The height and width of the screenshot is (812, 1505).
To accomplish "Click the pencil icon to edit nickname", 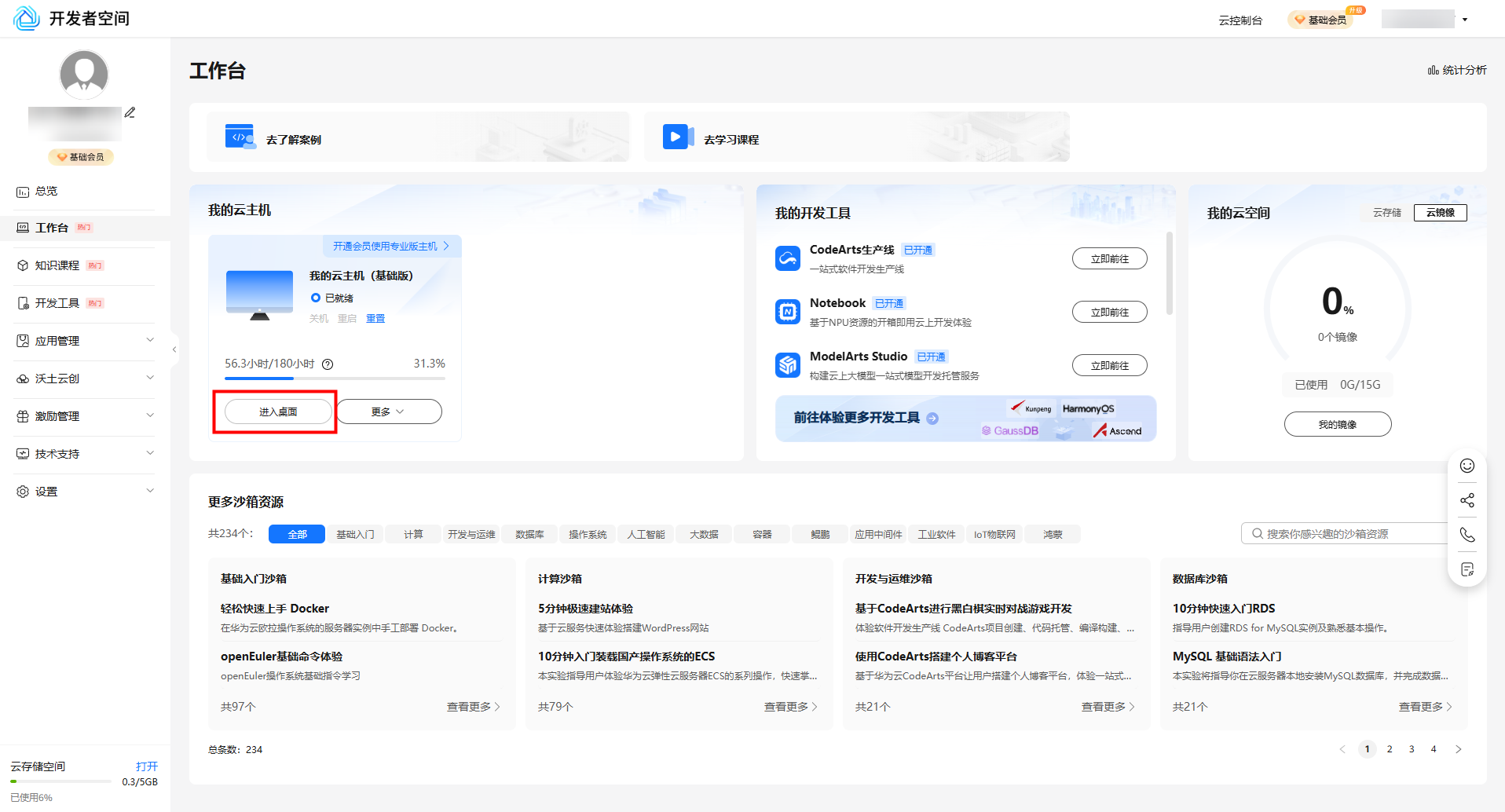I will point(130,112).
